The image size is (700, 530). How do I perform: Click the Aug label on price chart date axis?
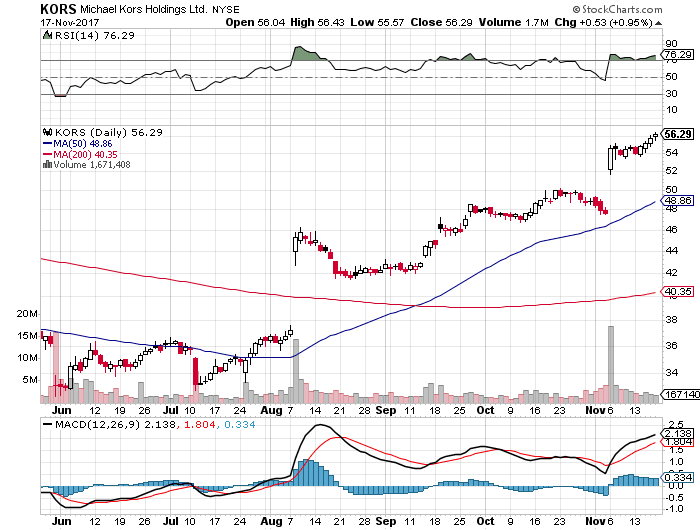[x=271, y=410]
